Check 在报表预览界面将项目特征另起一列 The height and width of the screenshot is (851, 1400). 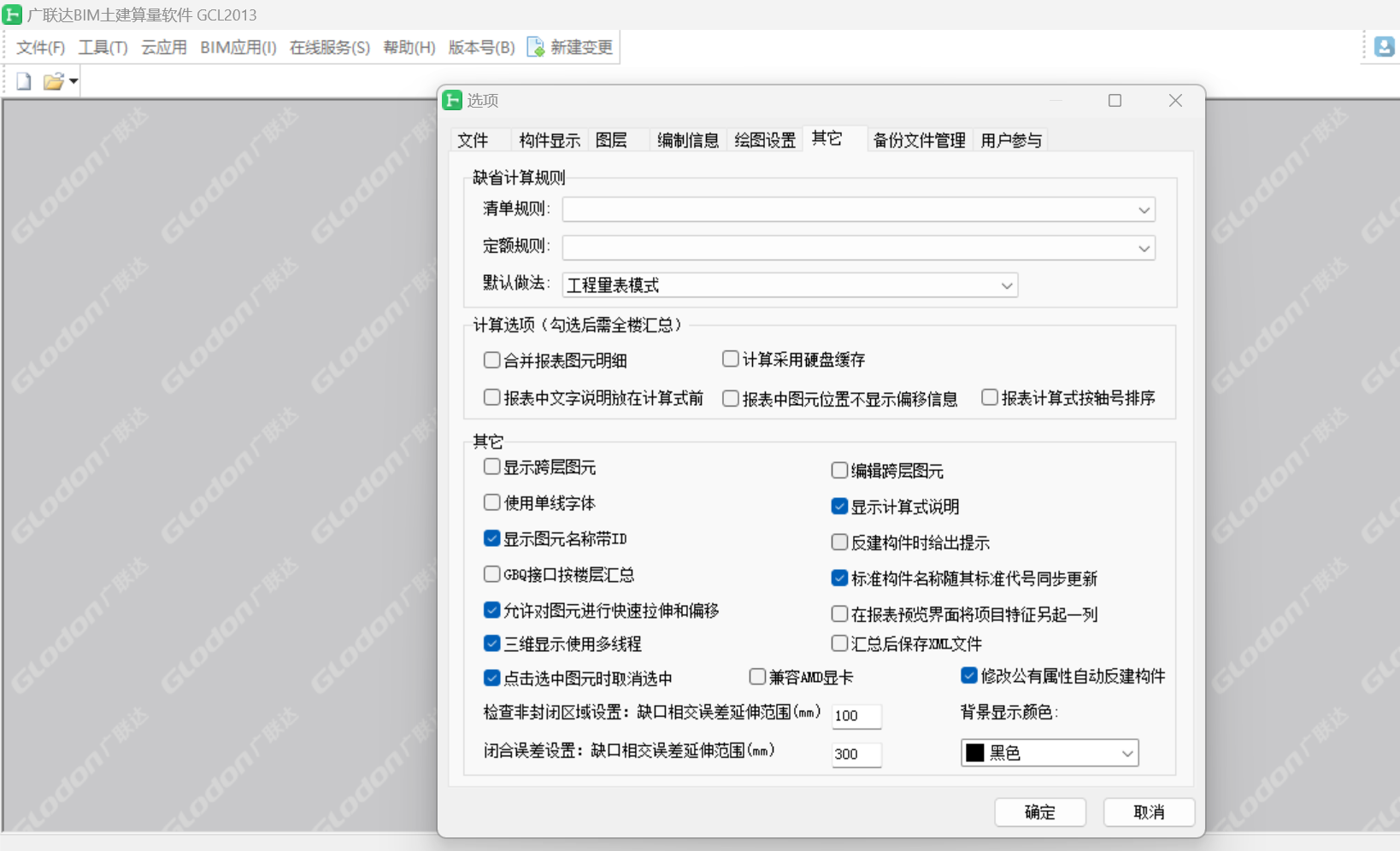pos(839,613)
